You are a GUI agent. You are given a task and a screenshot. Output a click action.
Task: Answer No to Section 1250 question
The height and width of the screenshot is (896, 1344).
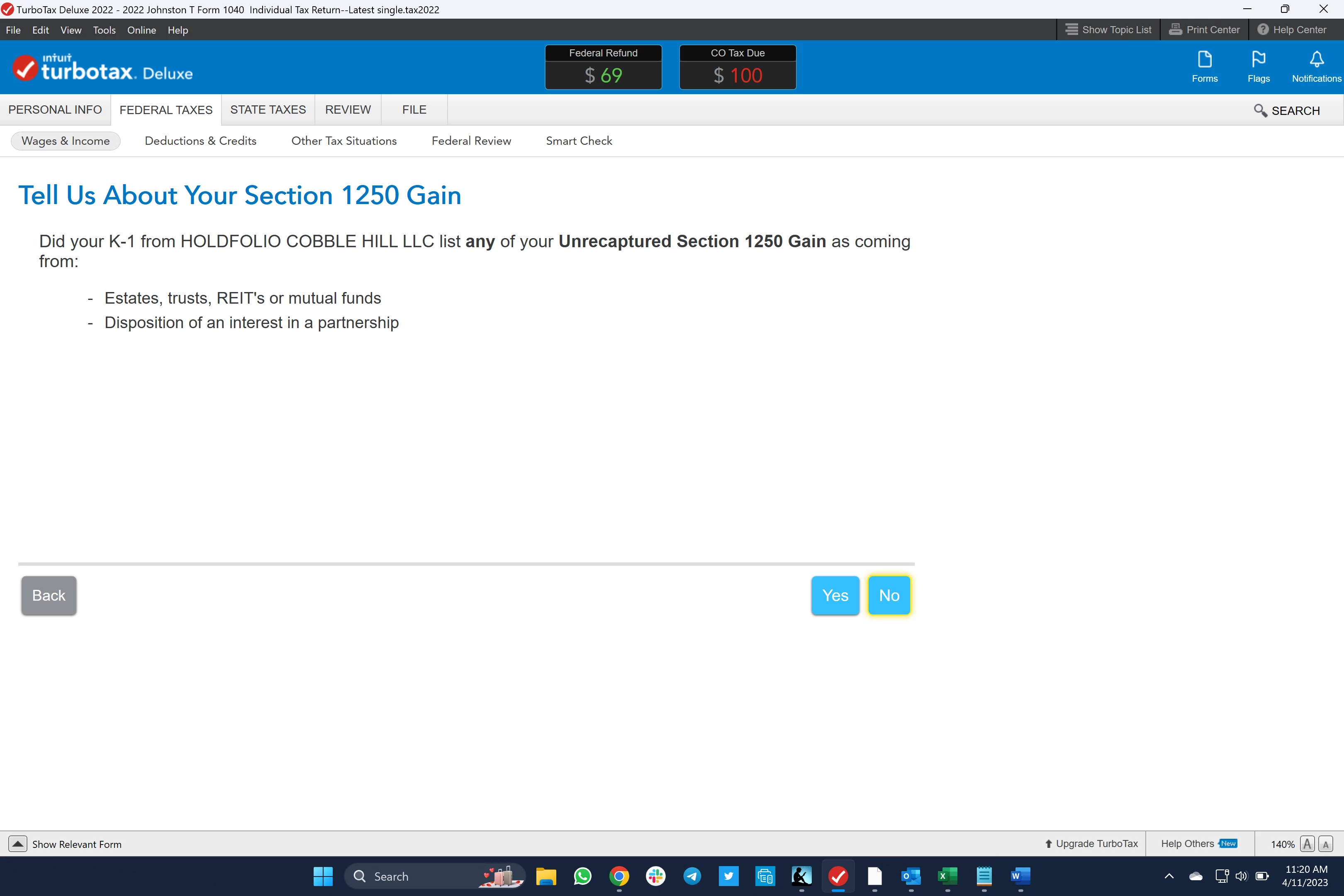[889, 595]
